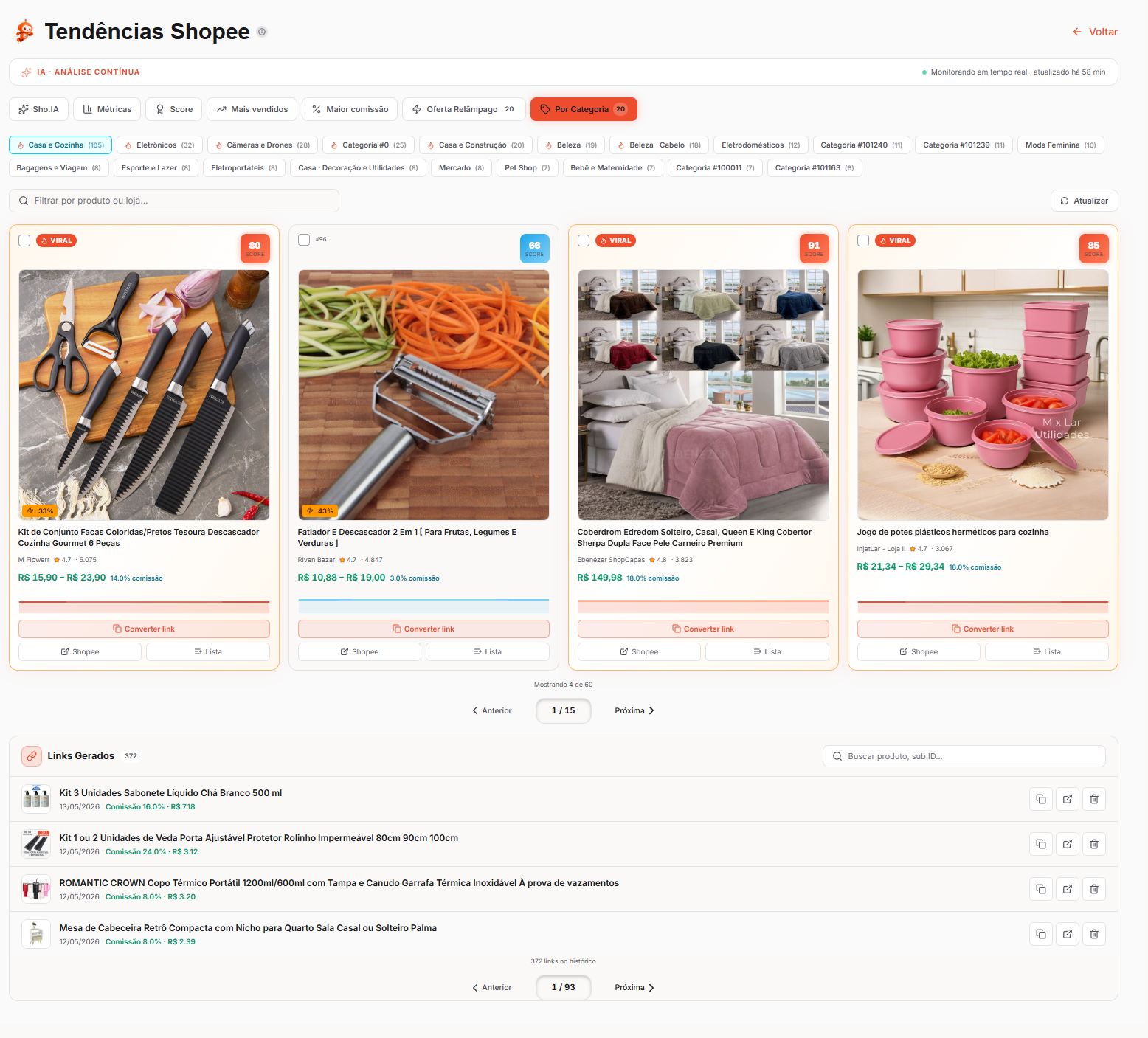This screenshot has height=1038, width=1148.
Task: Delete the ROMANTIC CROWN Copo Térmico link
Action: 1094,889
